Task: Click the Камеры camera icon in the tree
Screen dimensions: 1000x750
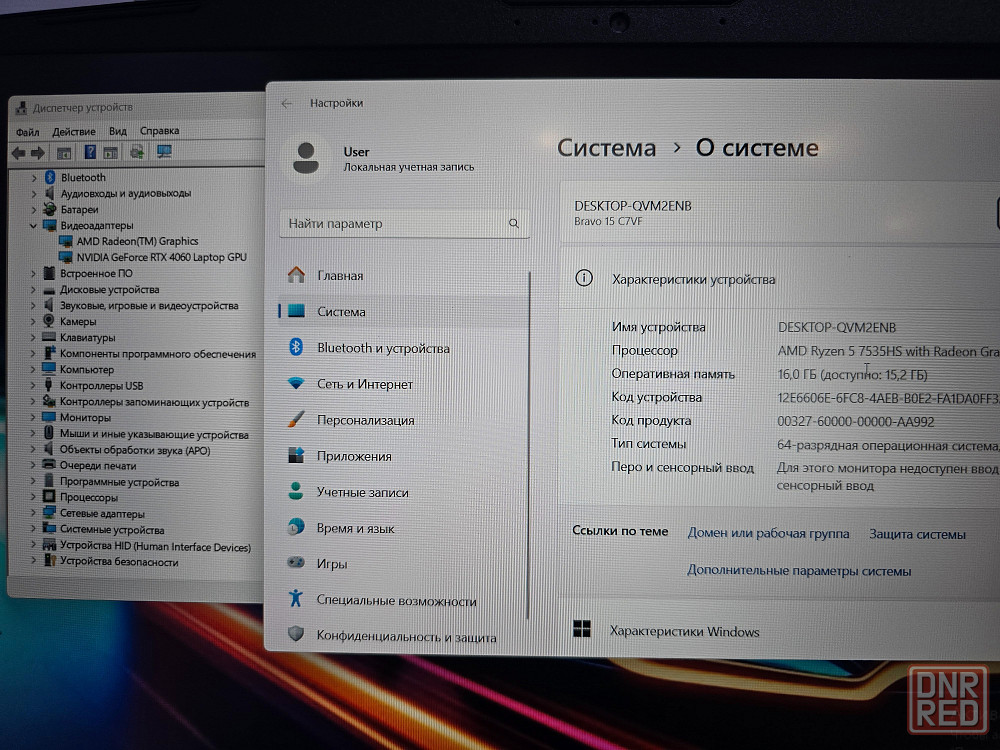Action: (49, 321)
